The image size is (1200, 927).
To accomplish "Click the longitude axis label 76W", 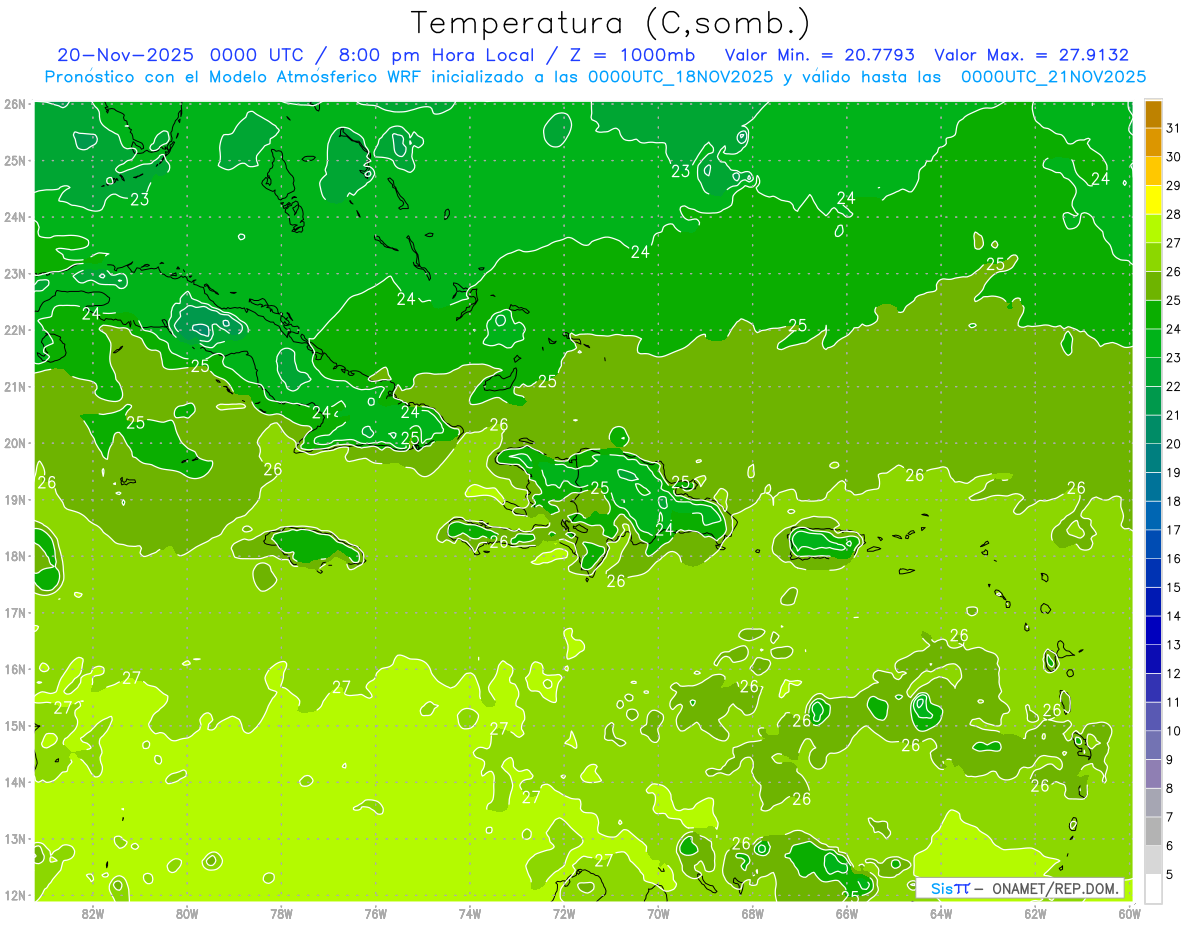I will [x=376, y=912].
